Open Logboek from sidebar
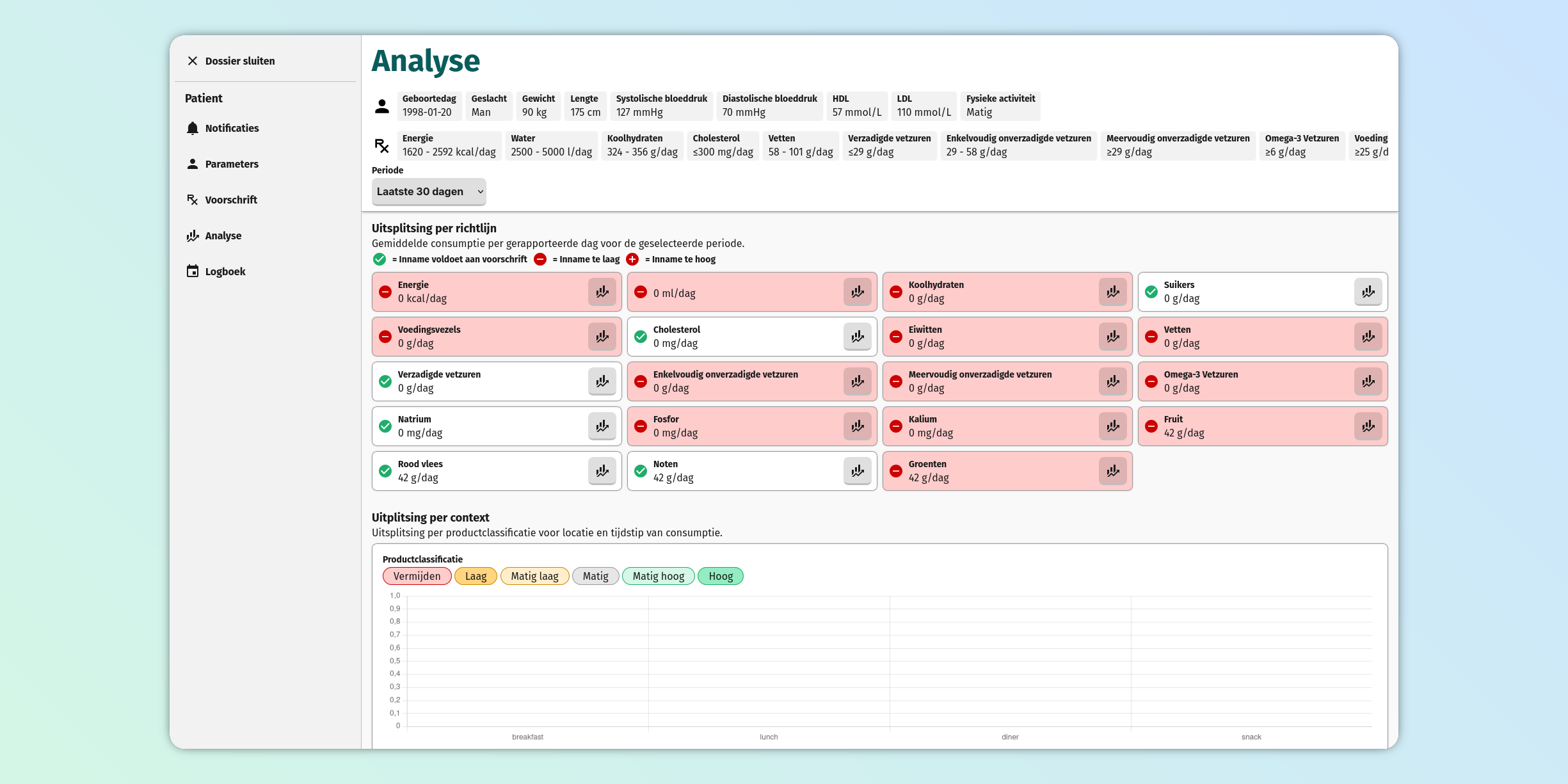 point(225,271)
